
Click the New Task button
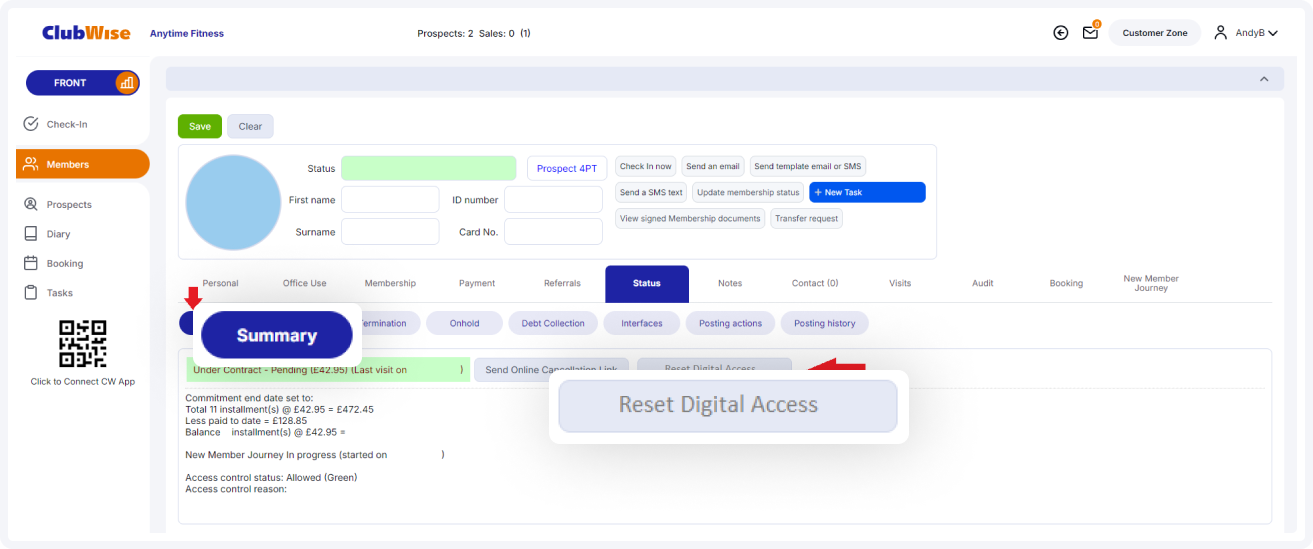867,192
